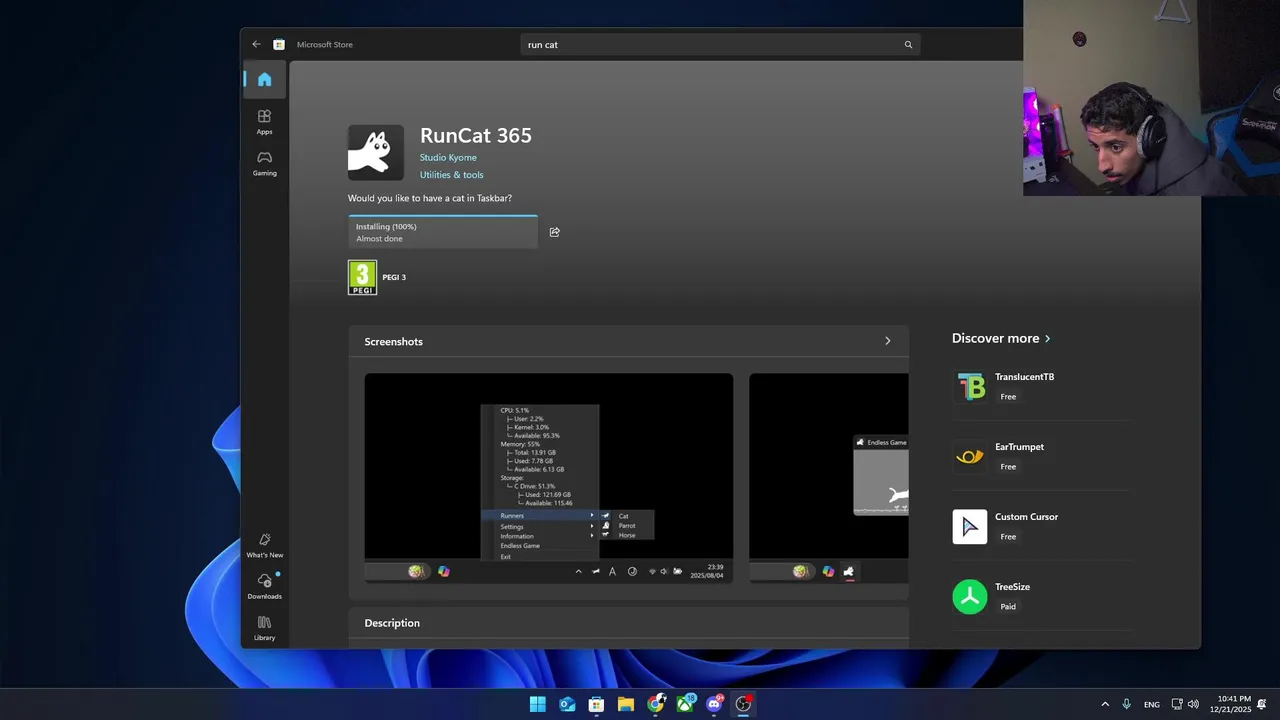Click the magnifier search icon
Screen dimensions: 1280x720
[x=908, y=44]
